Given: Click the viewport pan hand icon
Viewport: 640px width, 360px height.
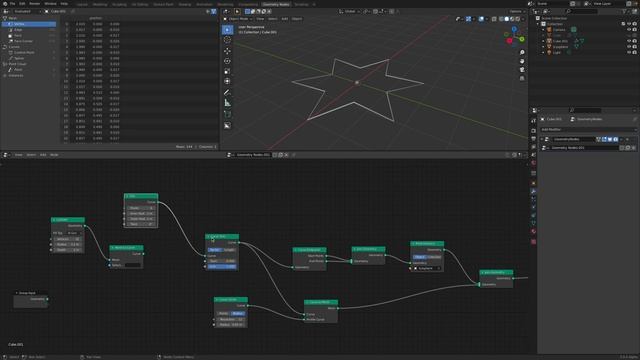Looking at the screenshot, I should click(x=522, y=61).
